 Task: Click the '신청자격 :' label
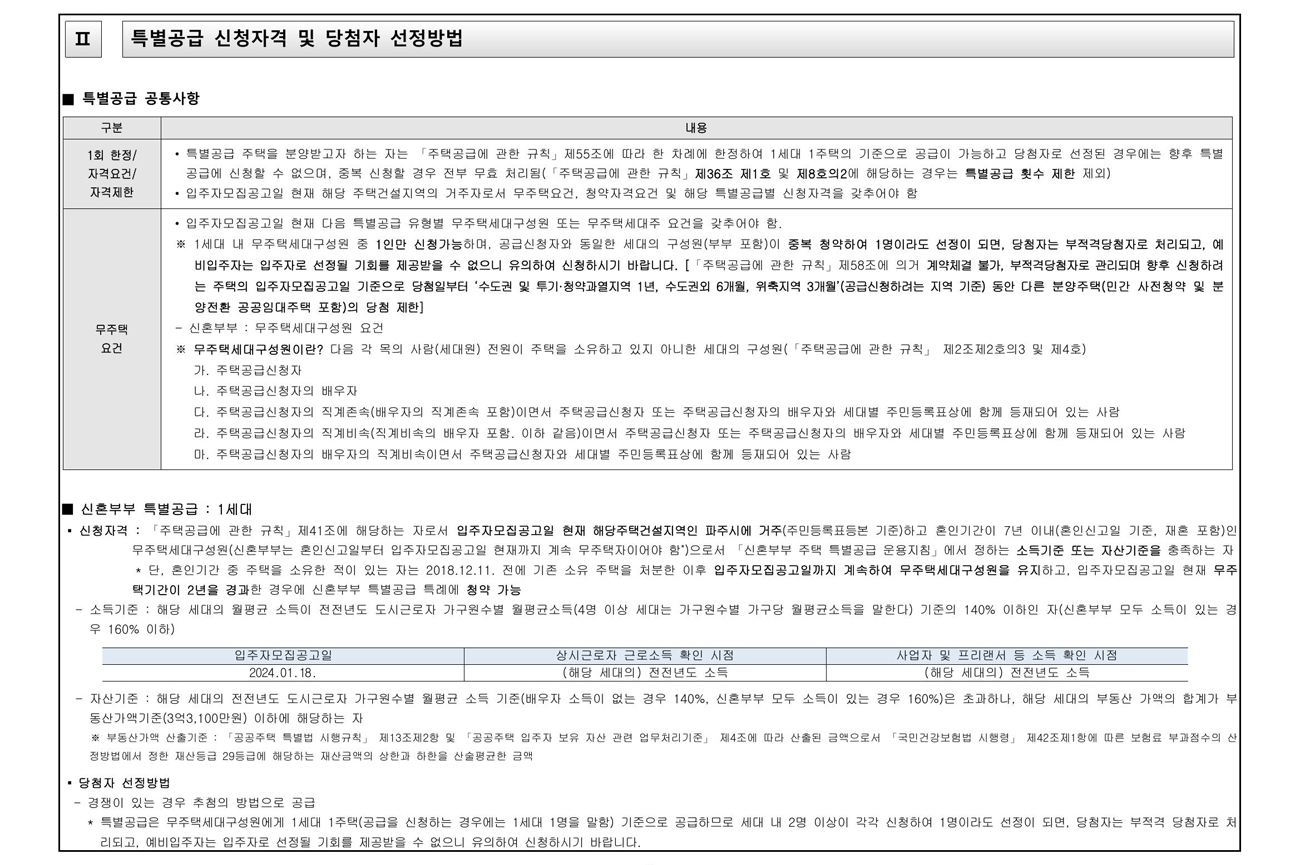[x=110, y=530]
